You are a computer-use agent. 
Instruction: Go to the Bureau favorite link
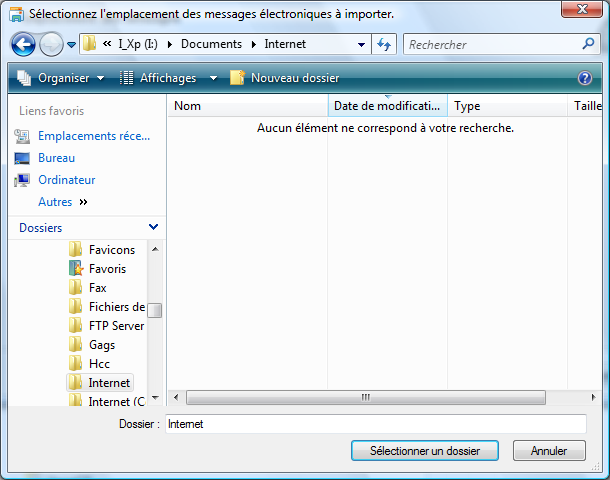pos(56,158)
